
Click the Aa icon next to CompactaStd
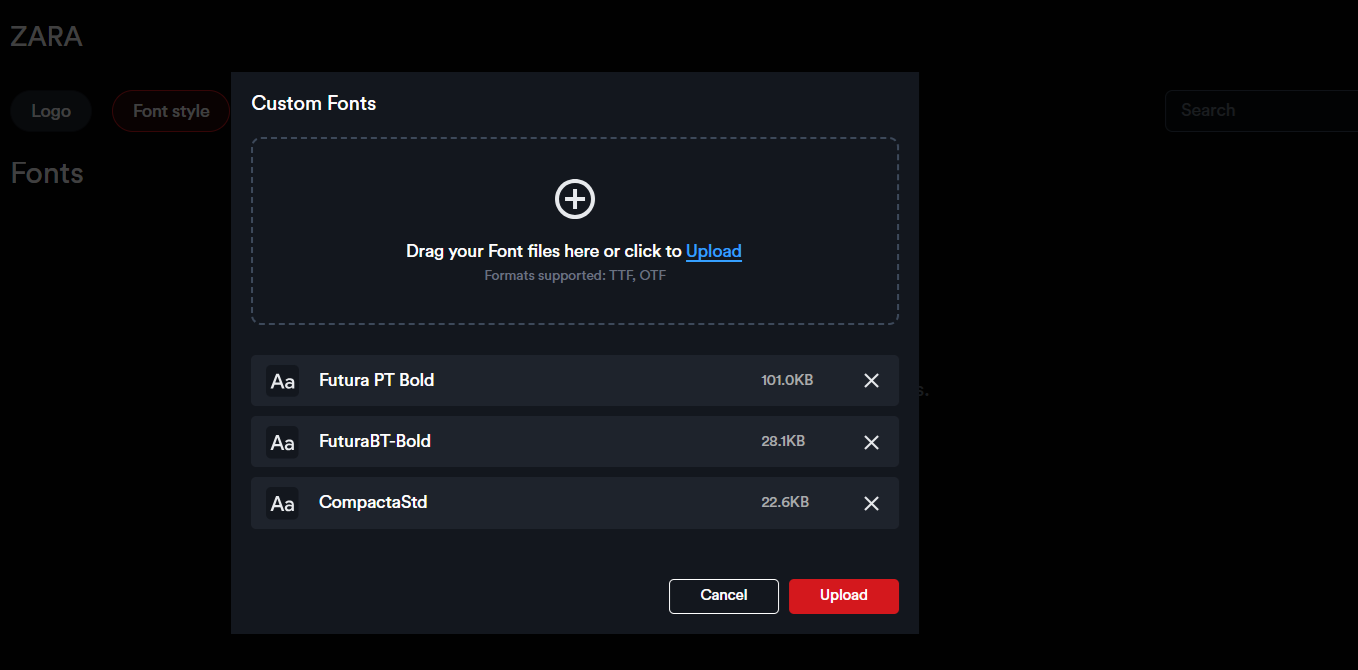[282, 503]
